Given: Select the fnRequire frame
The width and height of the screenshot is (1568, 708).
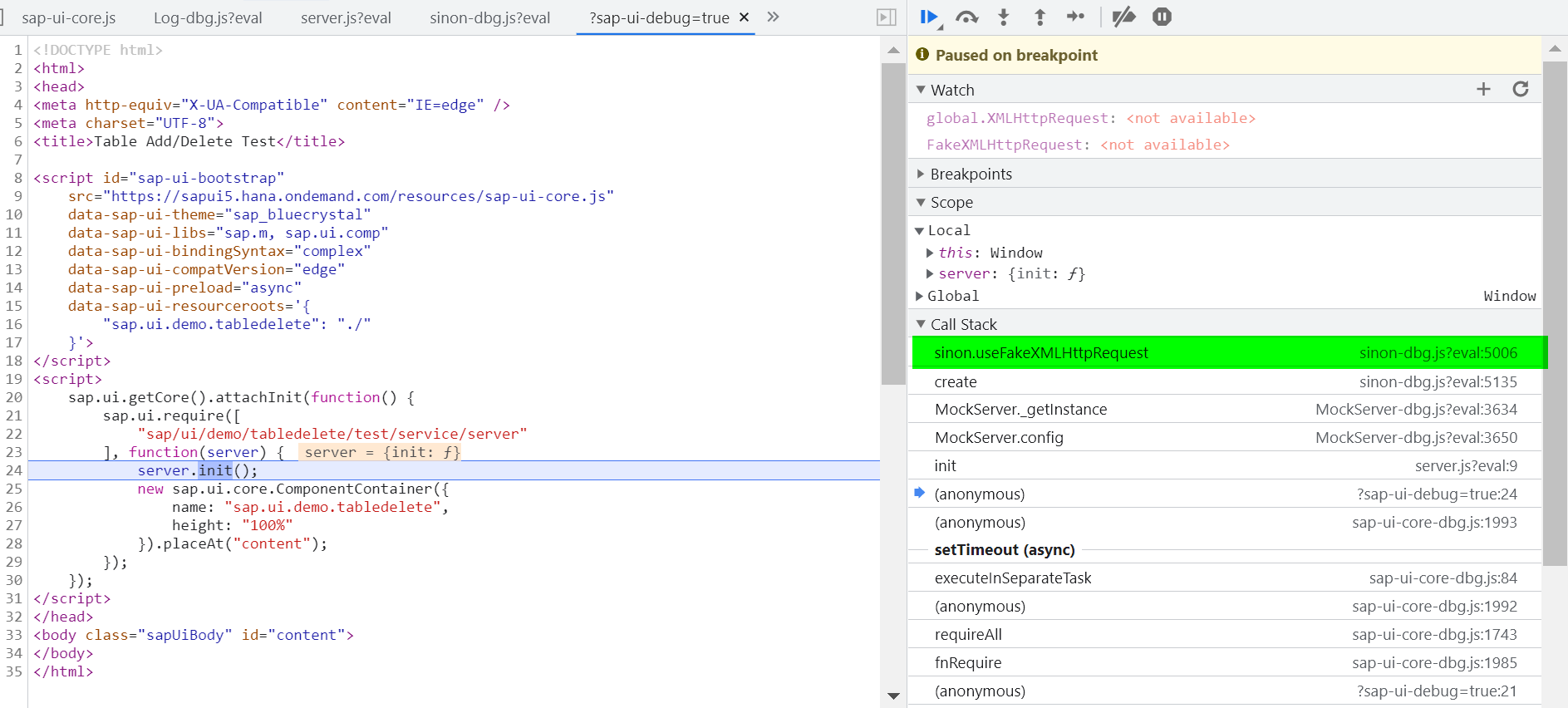Looking at the screenshot, I should pyautogui.click(x=1226, y=662).
